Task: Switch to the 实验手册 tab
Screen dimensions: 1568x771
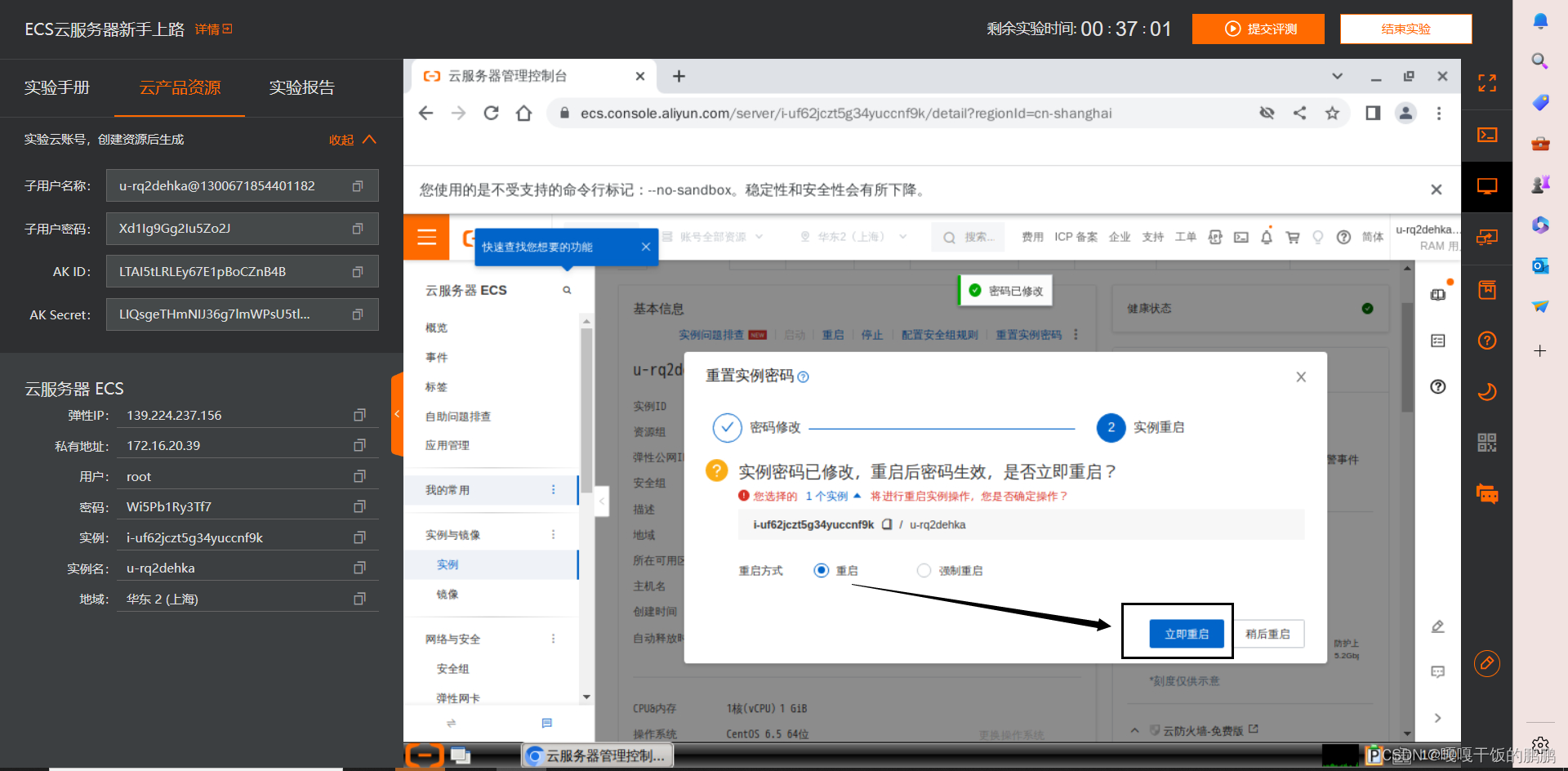Action: (x=56, y=87)
